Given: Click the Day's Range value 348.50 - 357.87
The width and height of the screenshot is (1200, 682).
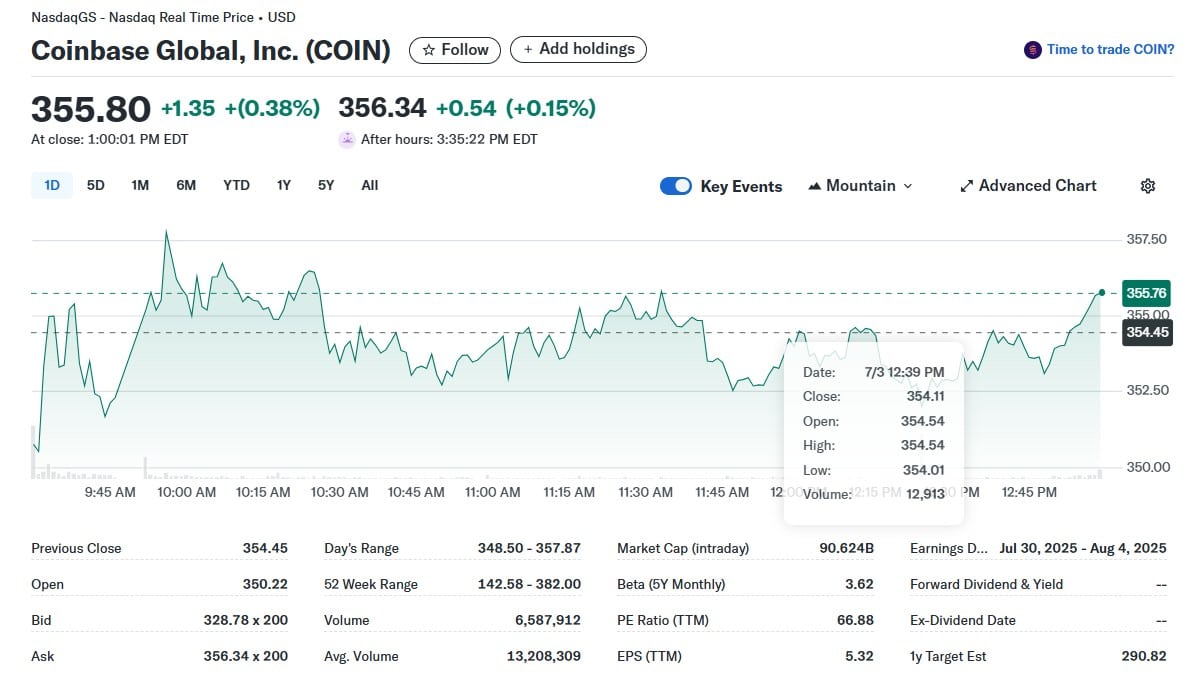Looking at the screenshot, I should pyautogui.click(x=529, y=548).
